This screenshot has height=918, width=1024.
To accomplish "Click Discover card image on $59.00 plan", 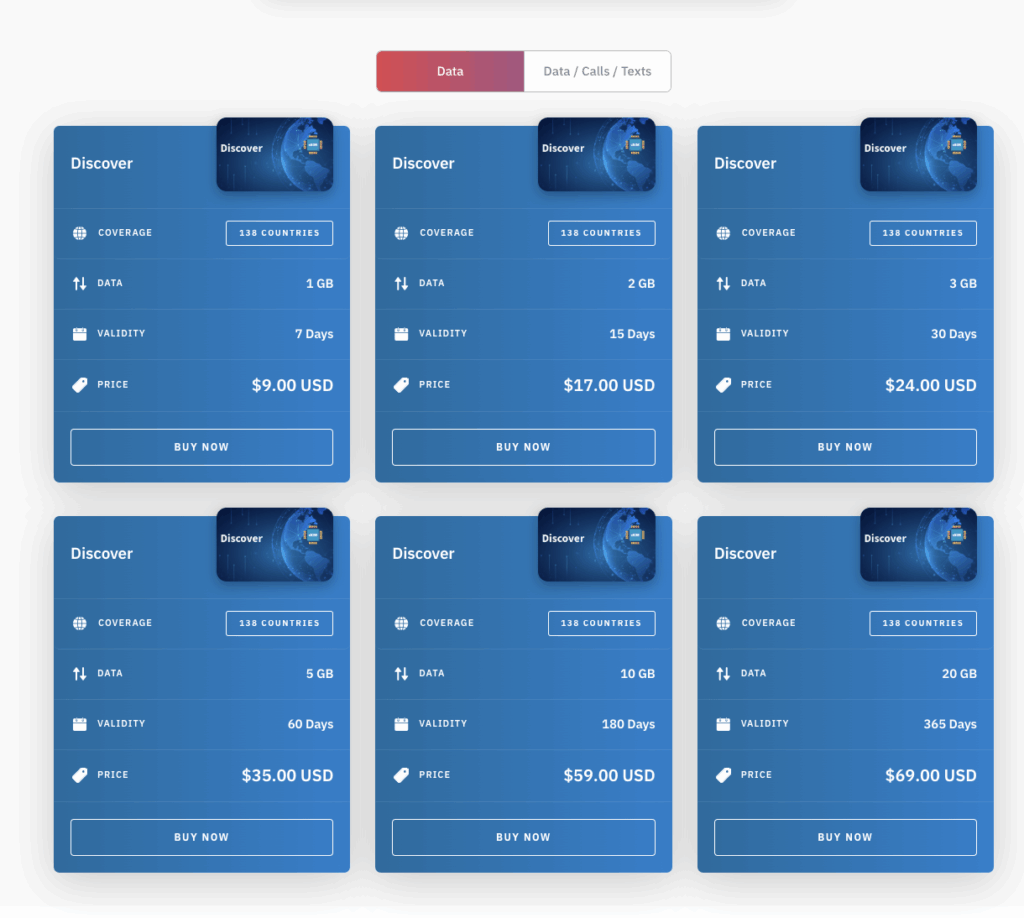I will [x=596, y=544].
